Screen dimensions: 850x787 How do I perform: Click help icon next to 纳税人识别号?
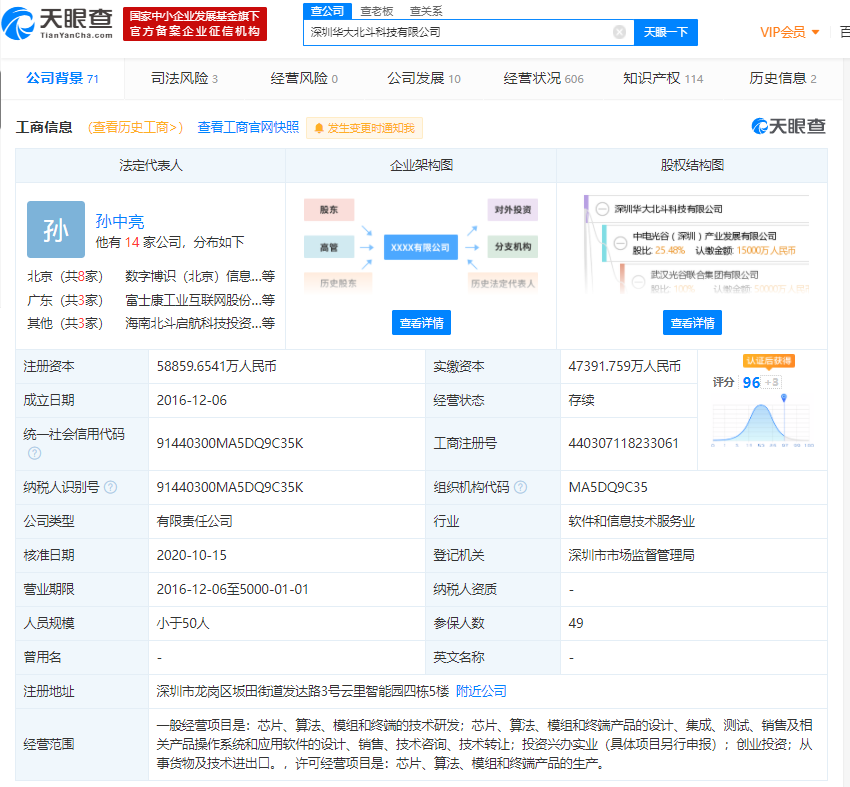click(x=111, y=487)
